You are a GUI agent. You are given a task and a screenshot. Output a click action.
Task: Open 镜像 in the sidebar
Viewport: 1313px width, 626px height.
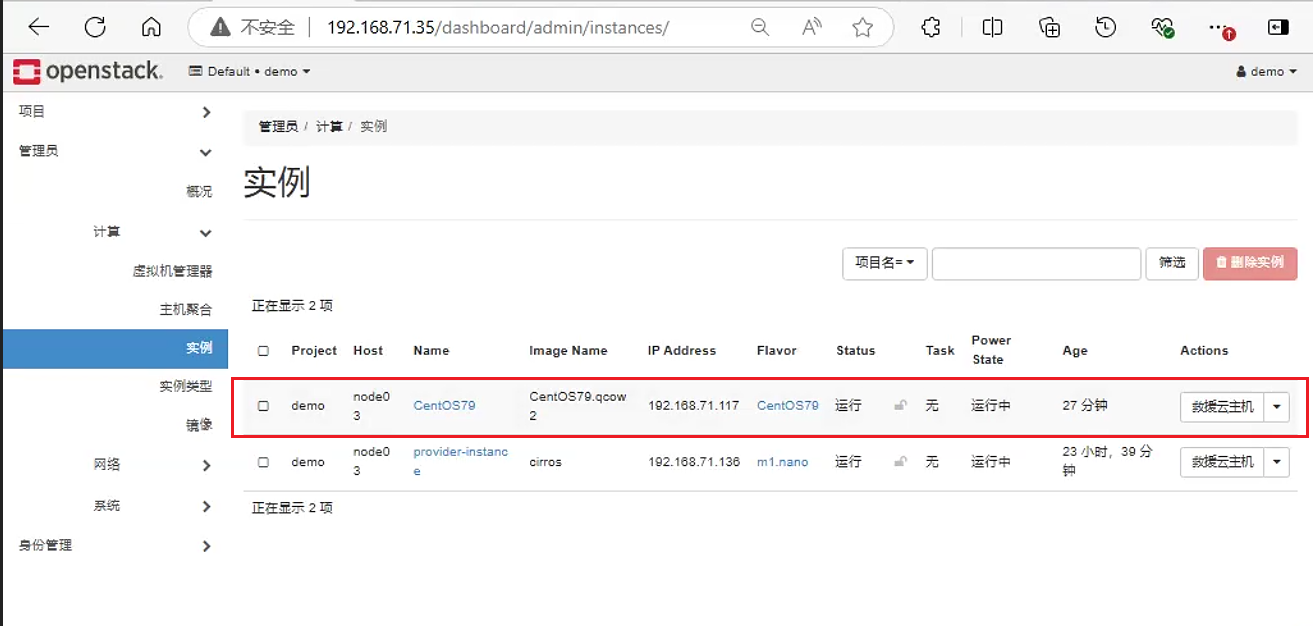coord(199,425)
